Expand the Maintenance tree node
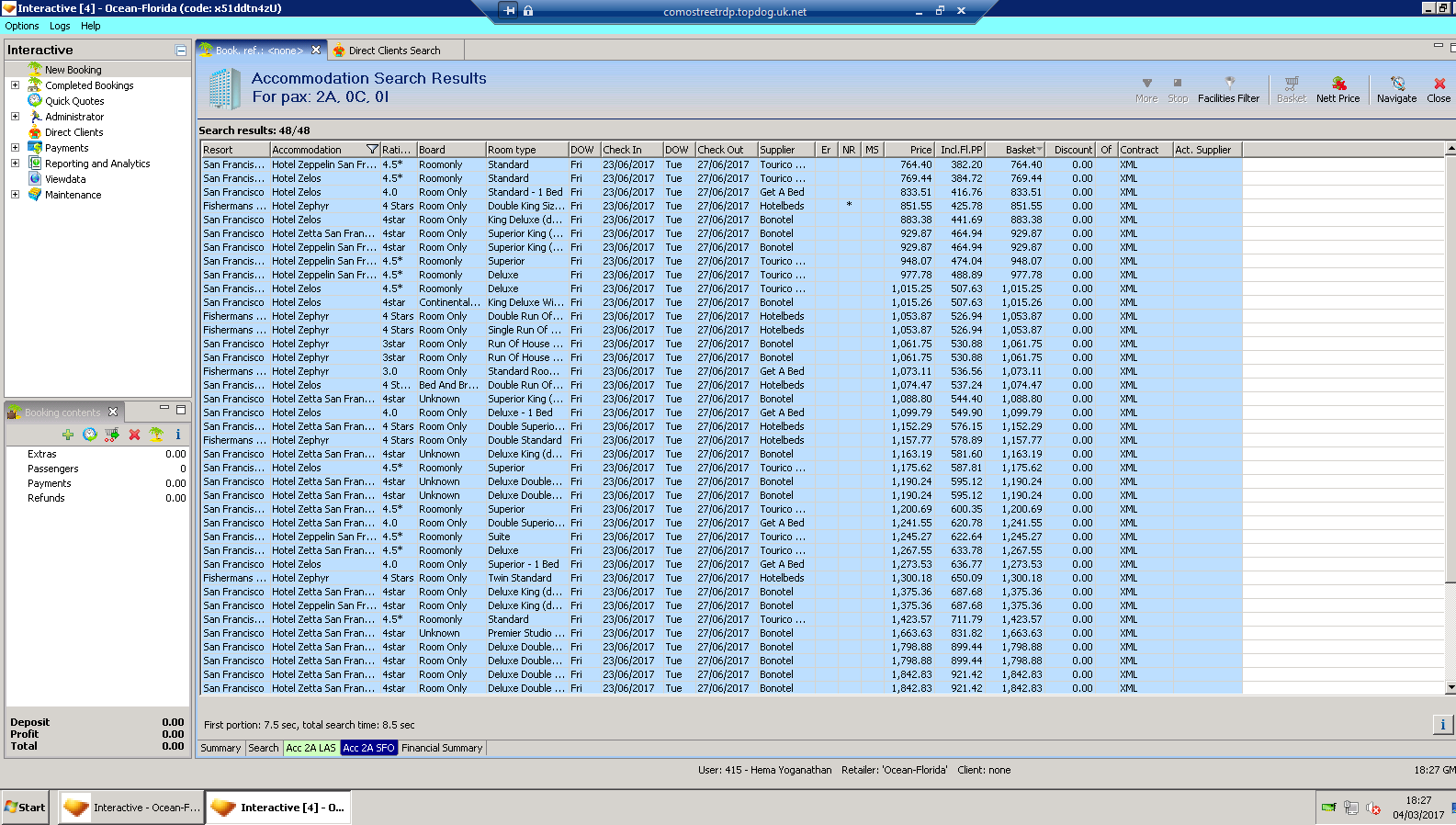Image resolution: width=1456 pixels, height=825 pixels. tap(15, 195)
